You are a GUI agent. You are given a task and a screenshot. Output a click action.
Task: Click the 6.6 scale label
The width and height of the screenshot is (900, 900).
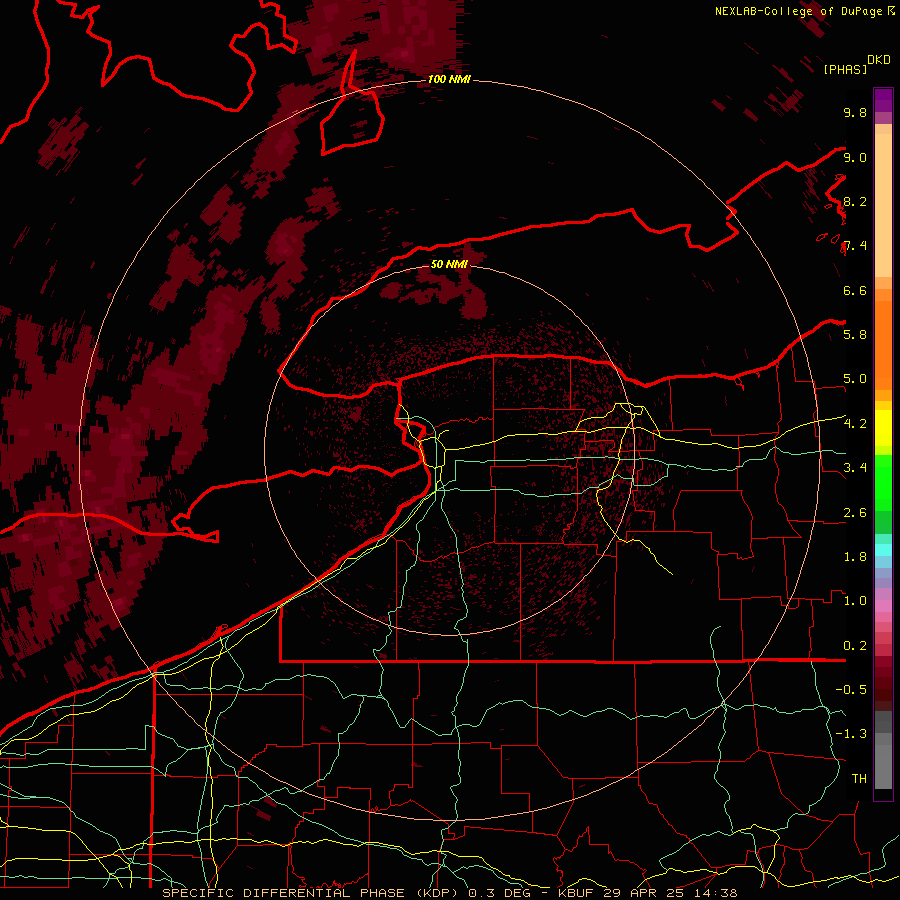(855, 291)
